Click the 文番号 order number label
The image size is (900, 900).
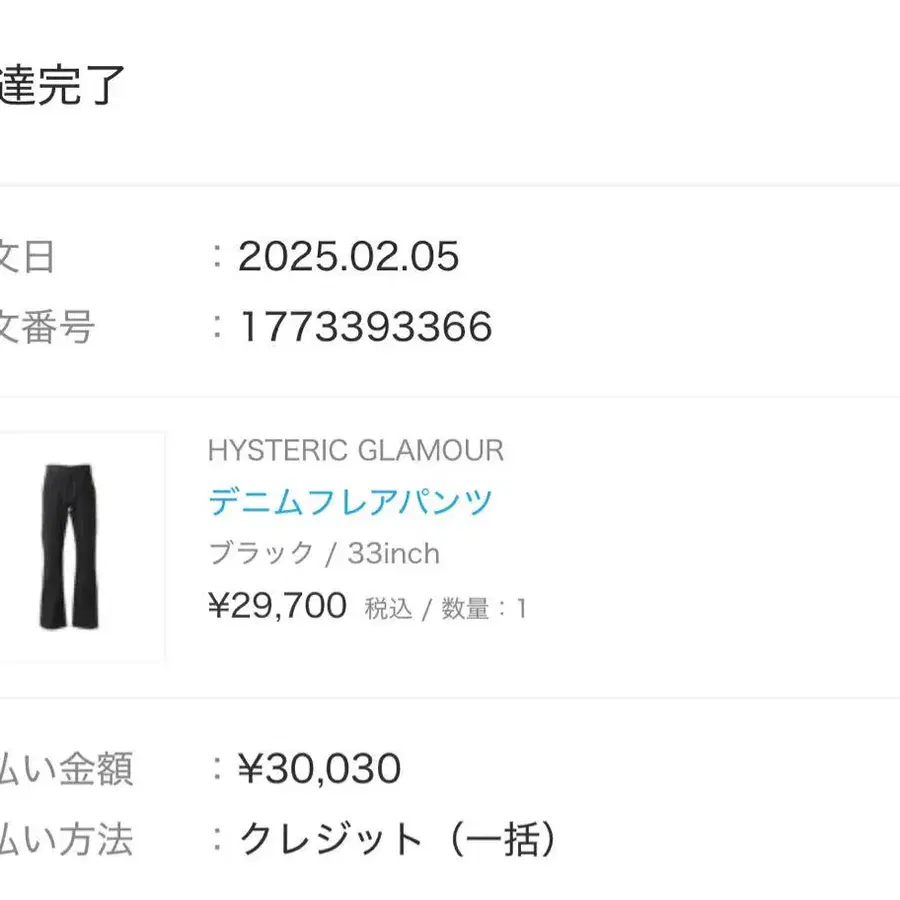47,327
